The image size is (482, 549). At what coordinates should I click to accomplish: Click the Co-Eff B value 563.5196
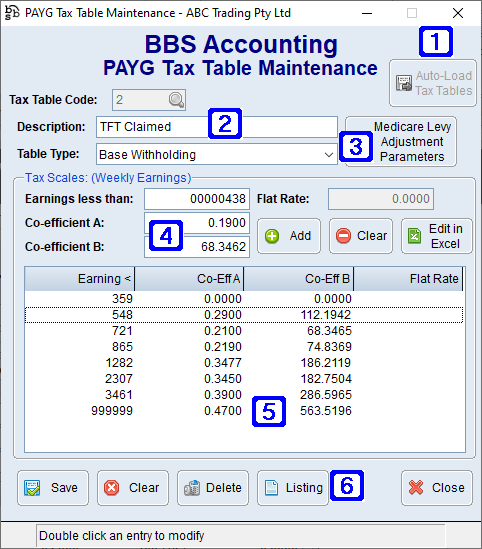(x=326, y=411)
